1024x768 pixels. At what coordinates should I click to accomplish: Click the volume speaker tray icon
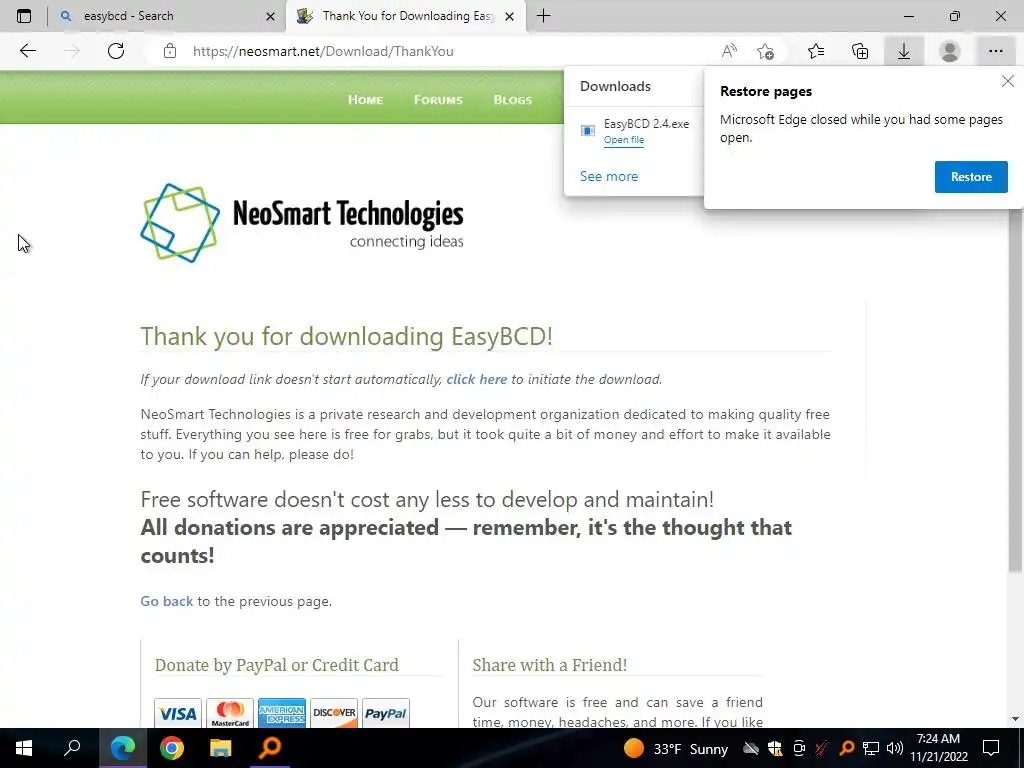tap(895, 748)
